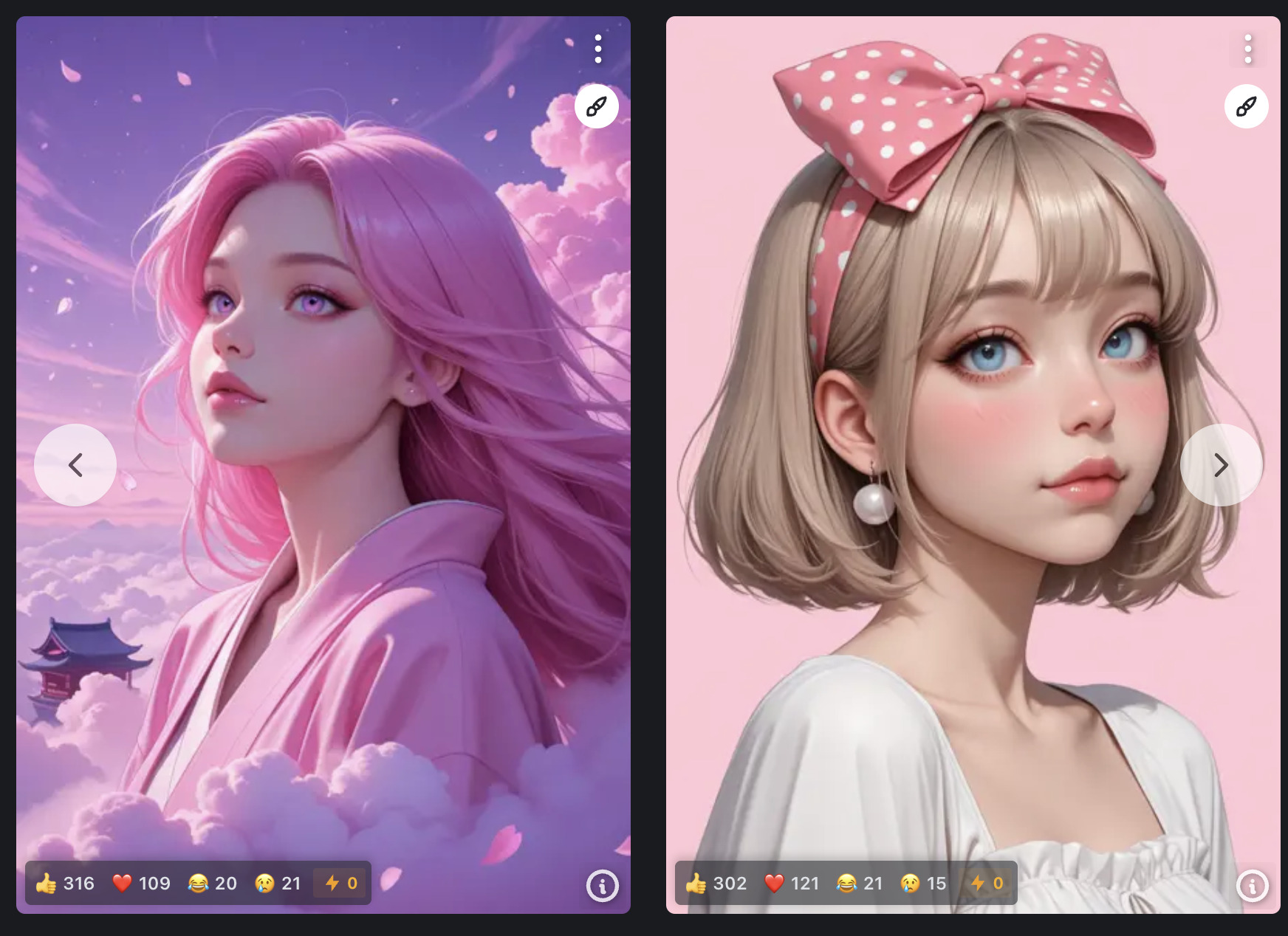Add laughing reaction showing 20
1288x936 pixels.
click(x=213, y=883)
